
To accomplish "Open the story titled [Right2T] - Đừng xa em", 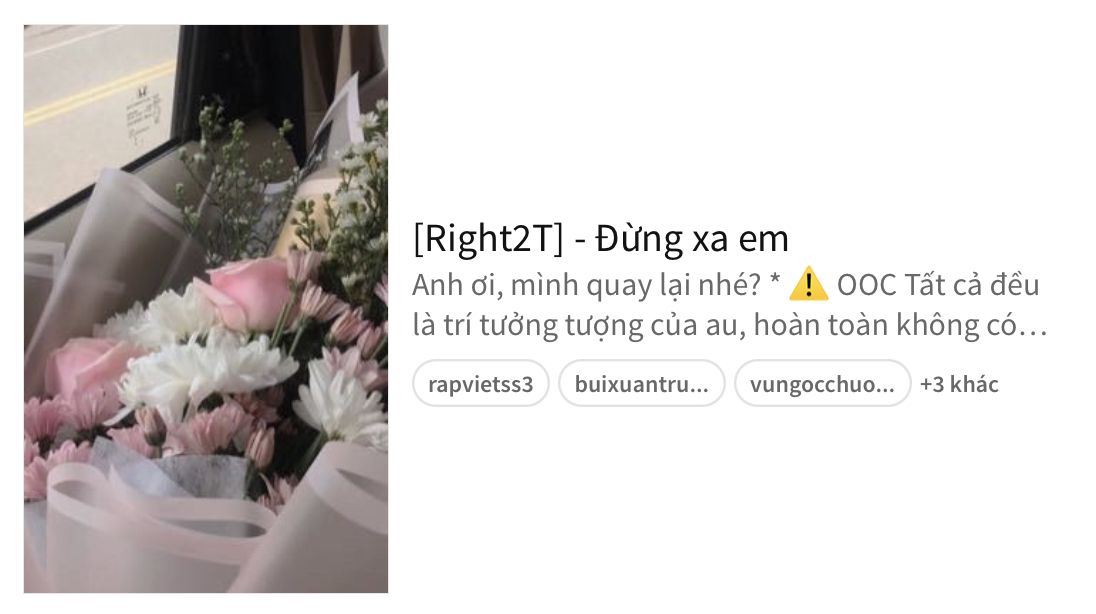I will 600,238.
